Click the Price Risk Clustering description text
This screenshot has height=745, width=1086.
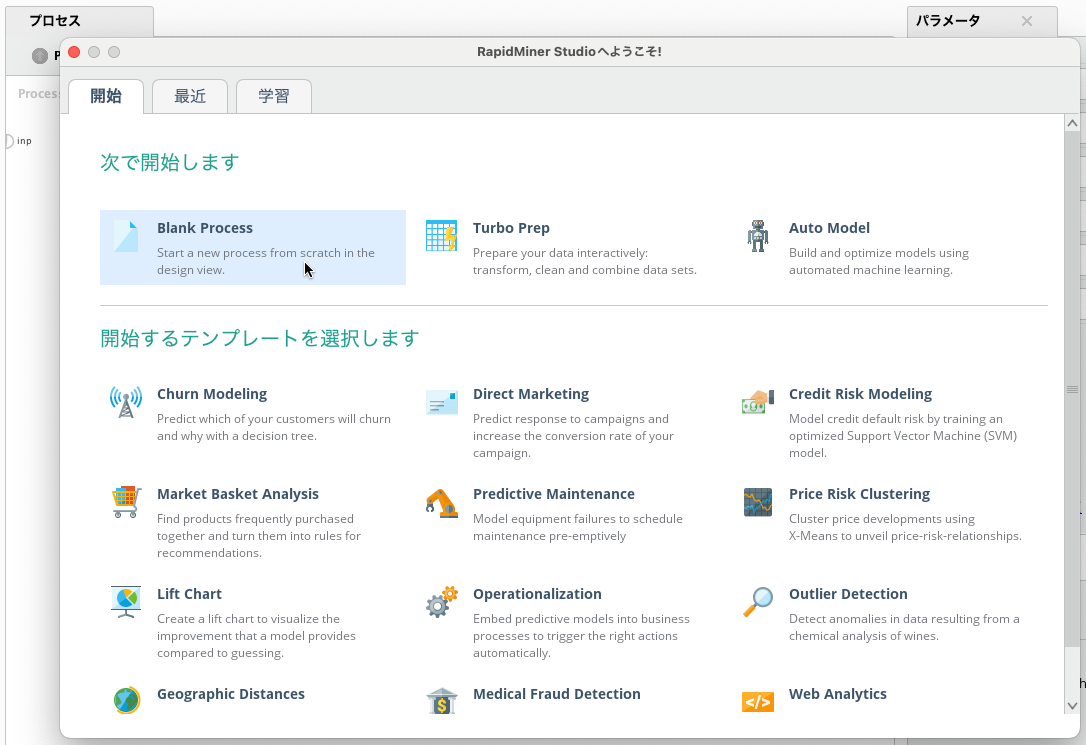point(905,528)
